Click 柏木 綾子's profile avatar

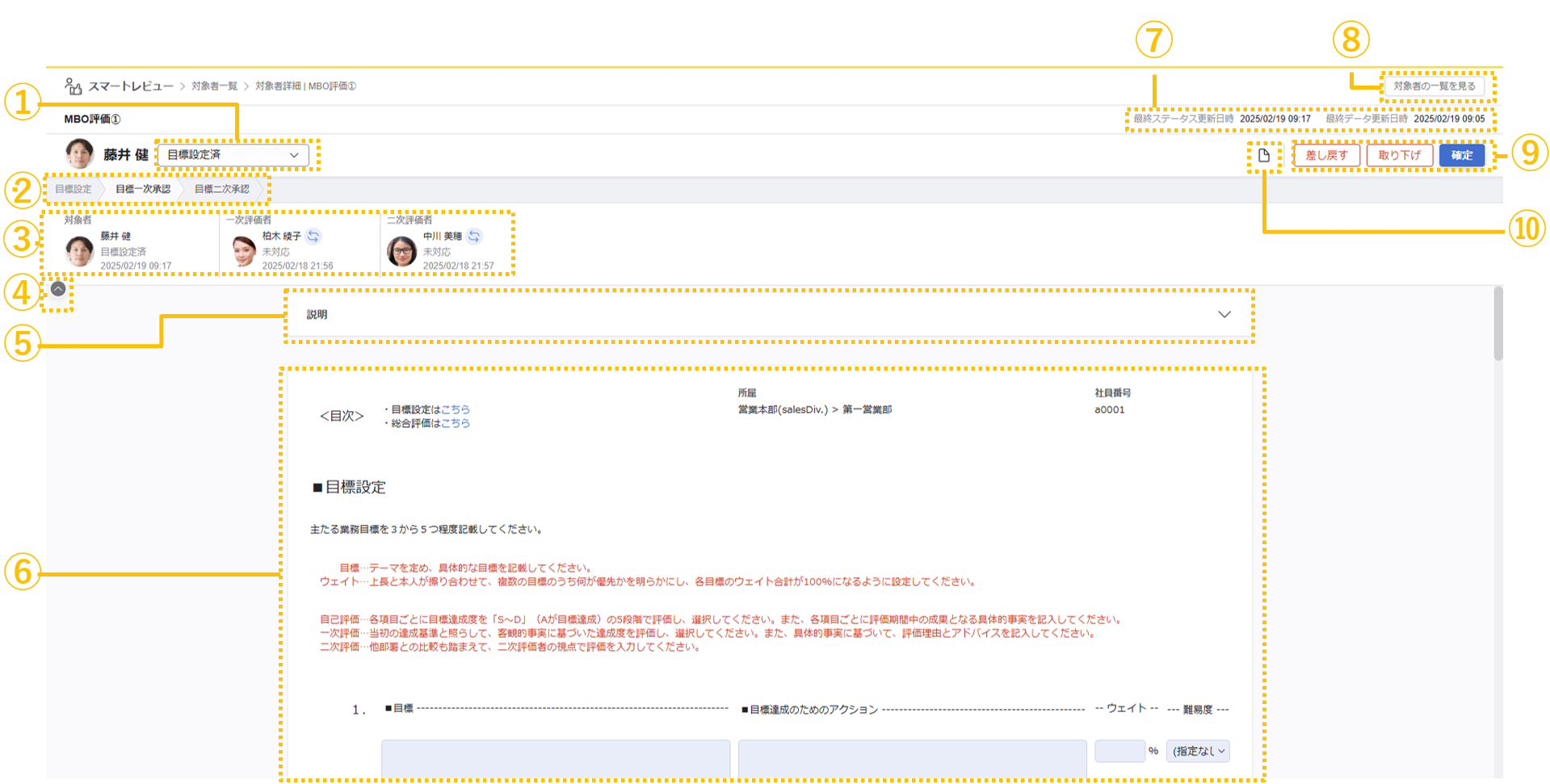coord(243,251)
